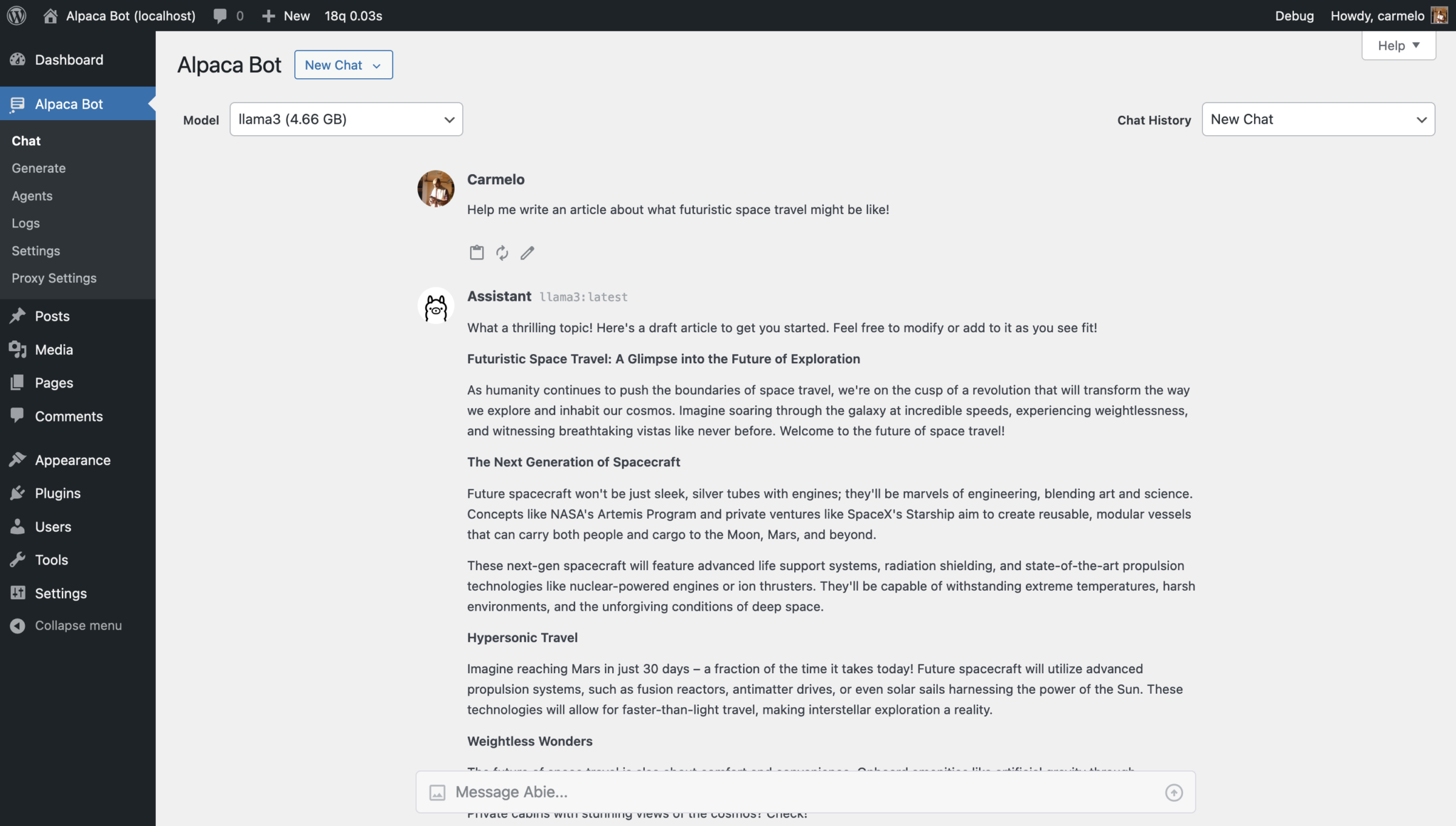Expand the Help panel

pos(1398,45)
